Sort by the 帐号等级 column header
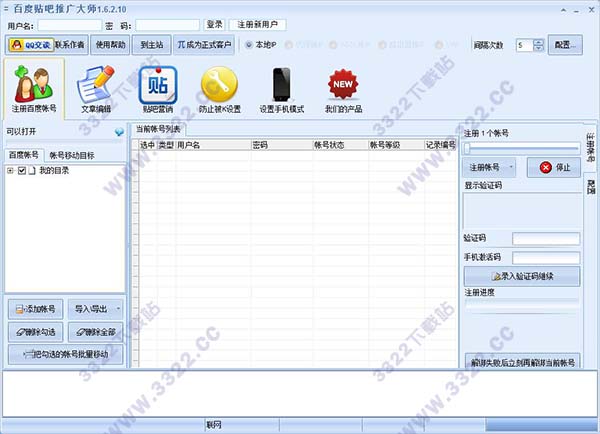This screenshot has width=600, height=434. (x=396, y=145)
